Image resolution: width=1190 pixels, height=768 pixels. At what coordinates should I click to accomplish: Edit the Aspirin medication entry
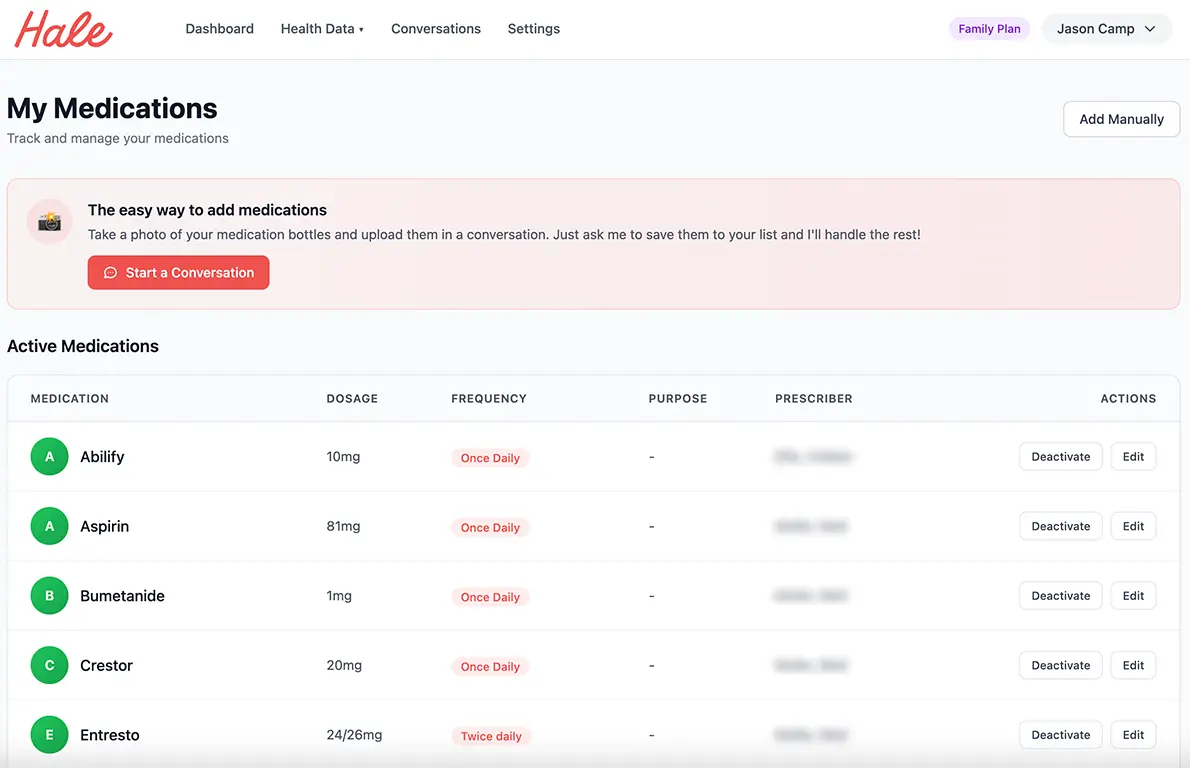(x=1133, y=527)
